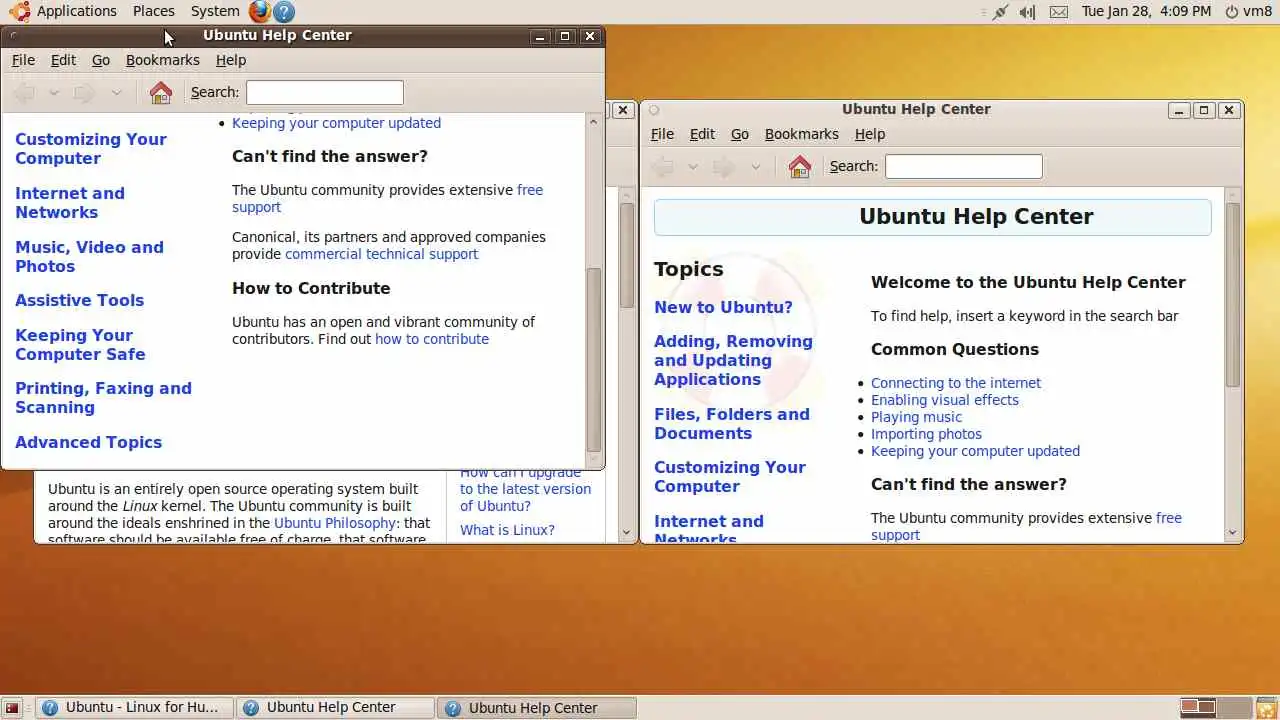Launch Firefox from the top panel
Image resolution: width=1280 pixels, height=720 pixels.
click(x=260, y=11)
